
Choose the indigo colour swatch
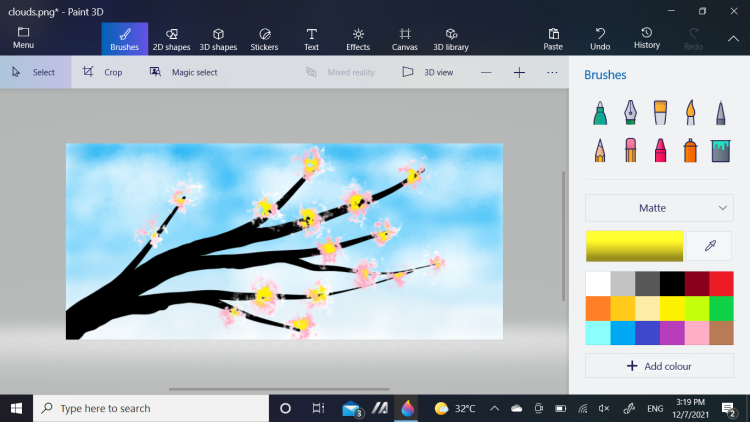(647, 333)
